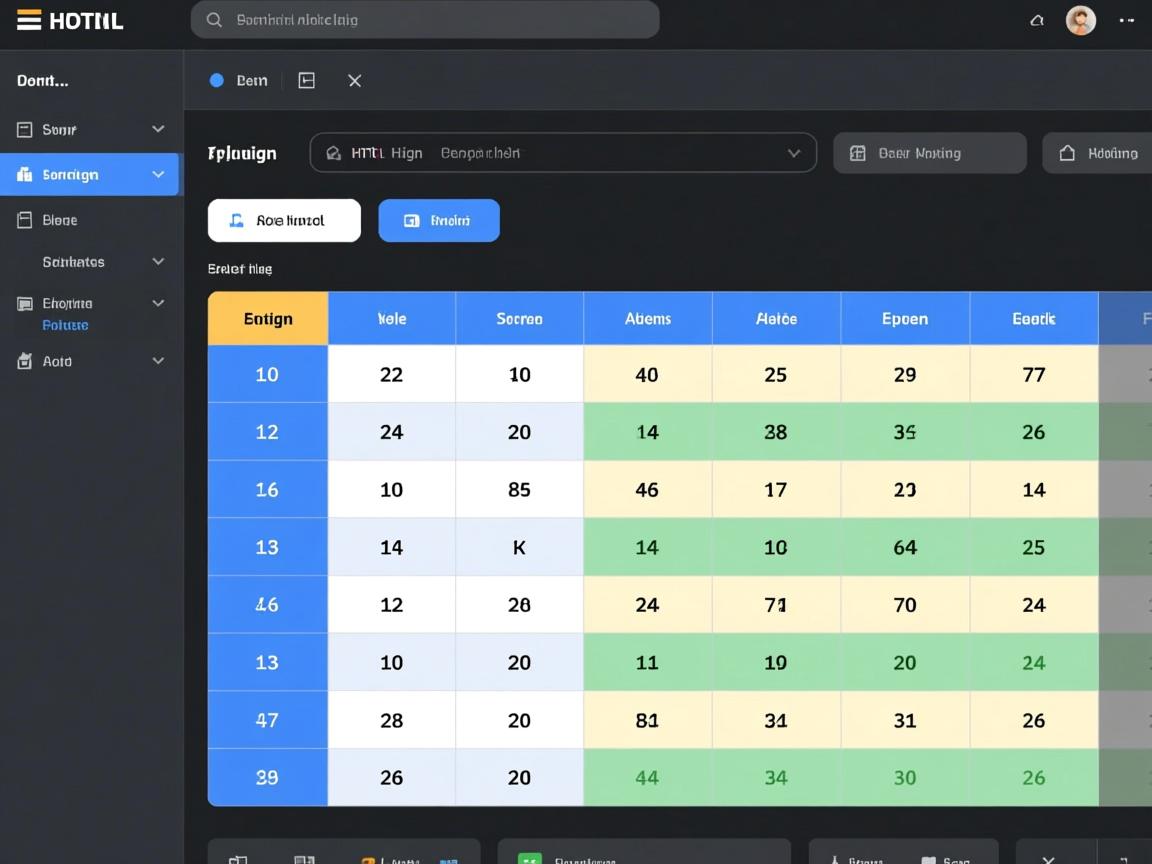
Task: Expand the Somr sidebar chevron
Action: (x=158, y=129)
